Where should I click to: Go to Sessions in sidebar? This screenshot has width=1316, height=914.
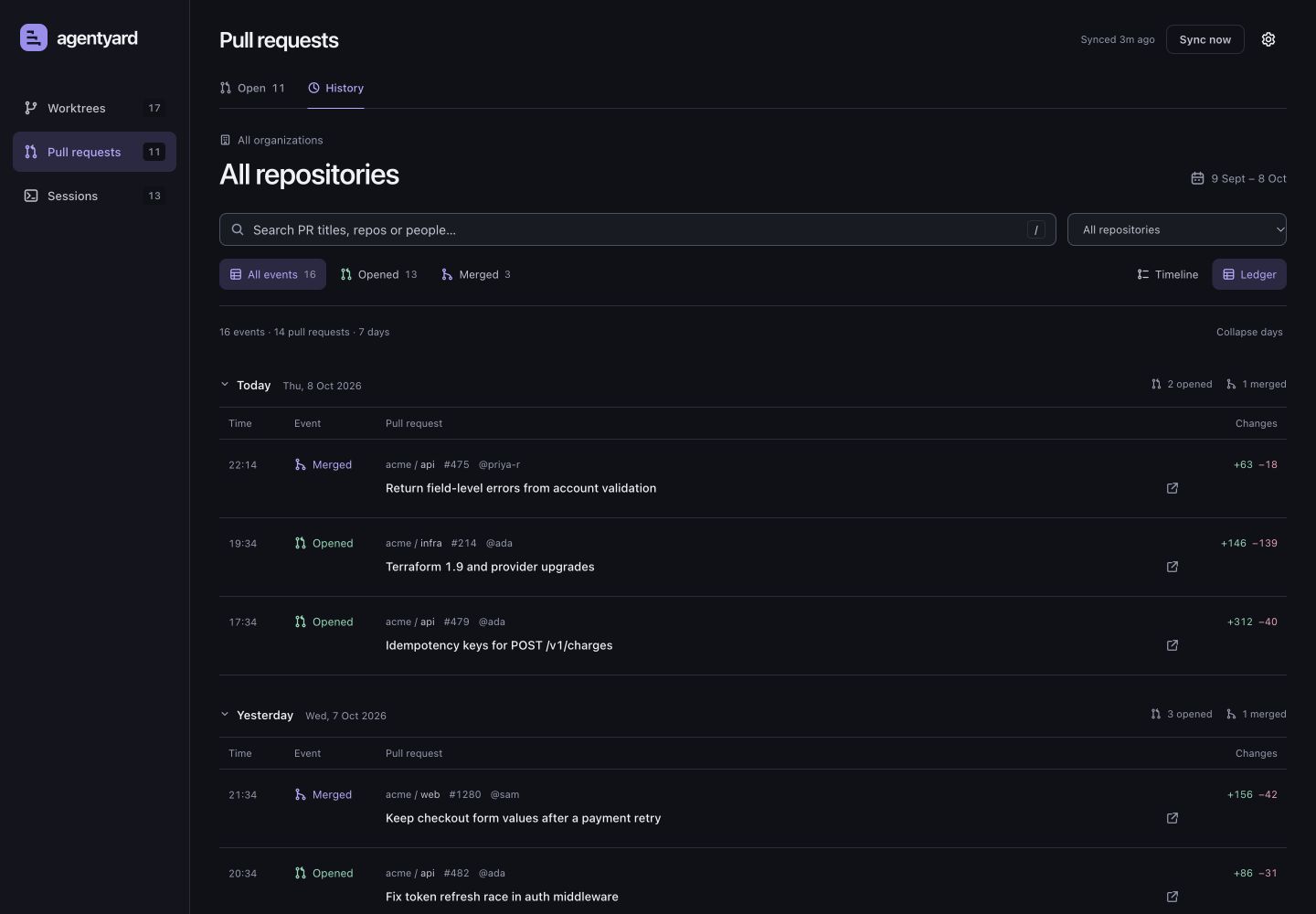point(94,196)
